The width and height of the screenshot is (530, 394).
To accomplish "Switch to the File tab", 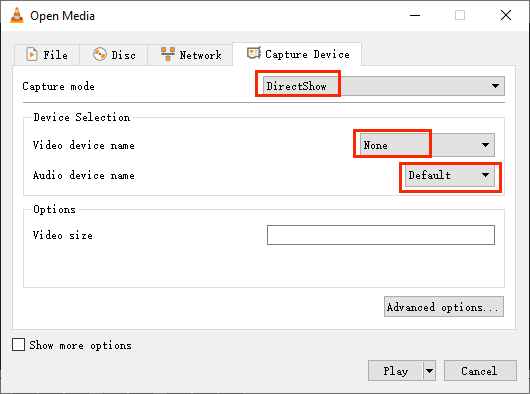I will click(x=47, y=54).
